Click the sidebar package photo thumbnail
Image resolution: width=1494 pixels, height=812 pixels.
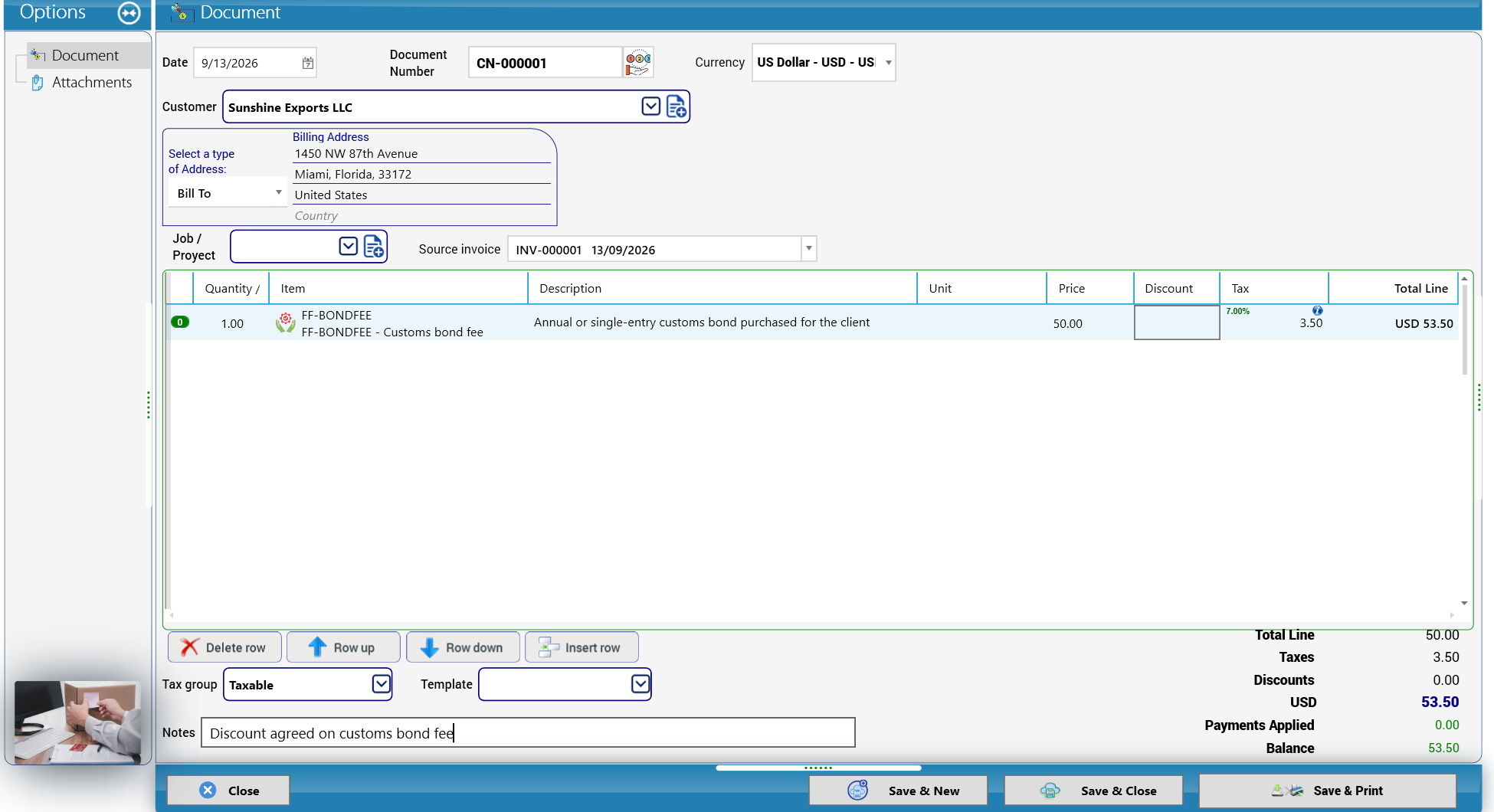click(77, 722)
